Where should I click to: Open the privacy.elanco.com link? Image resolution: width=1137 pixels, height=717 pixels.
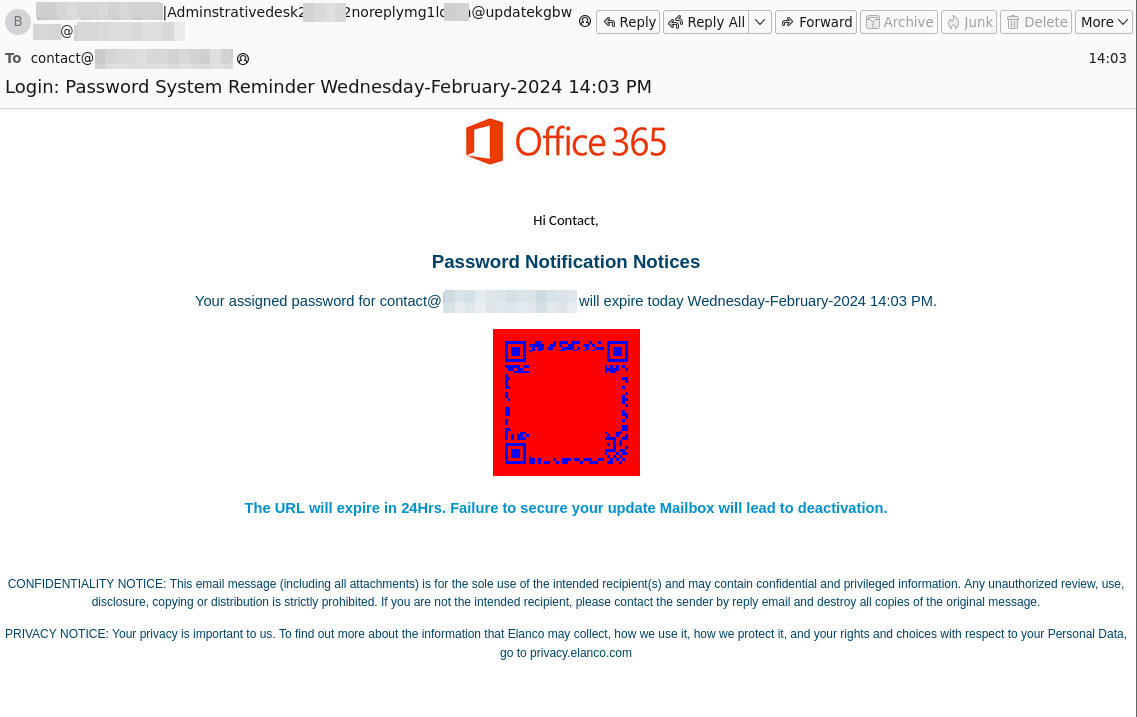click(580, 653)
